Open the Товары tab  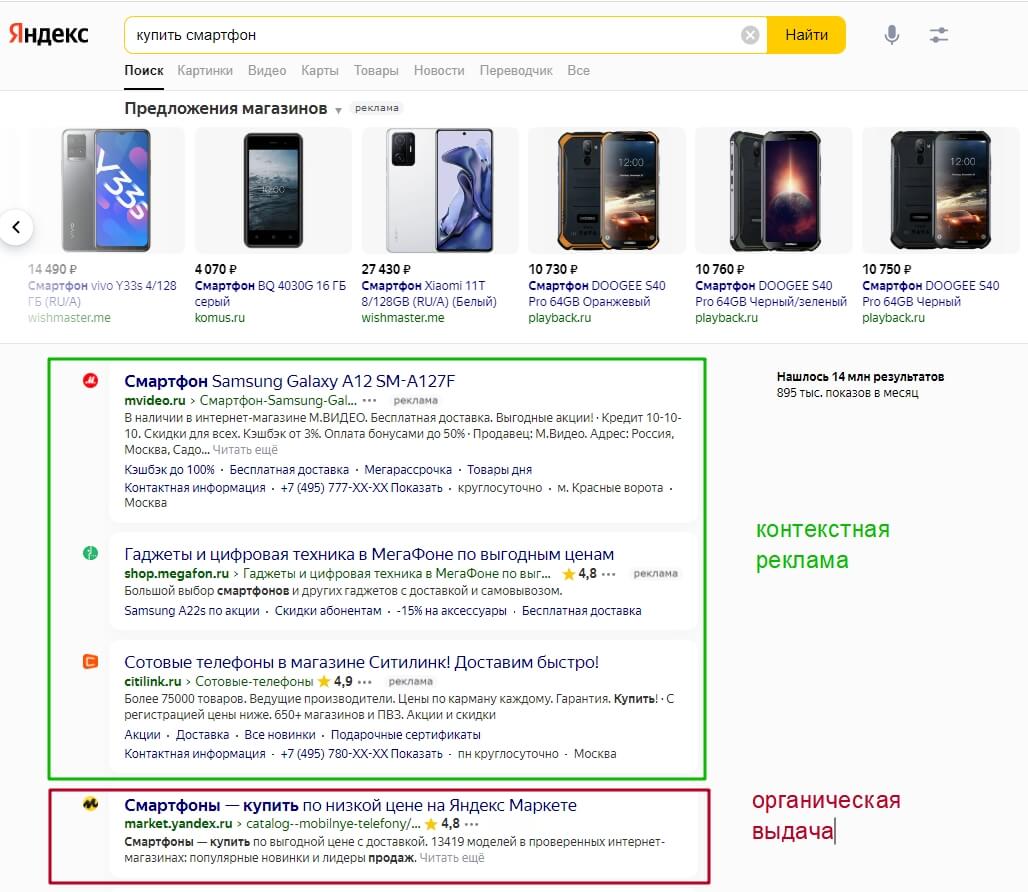(x=376, y=71)
